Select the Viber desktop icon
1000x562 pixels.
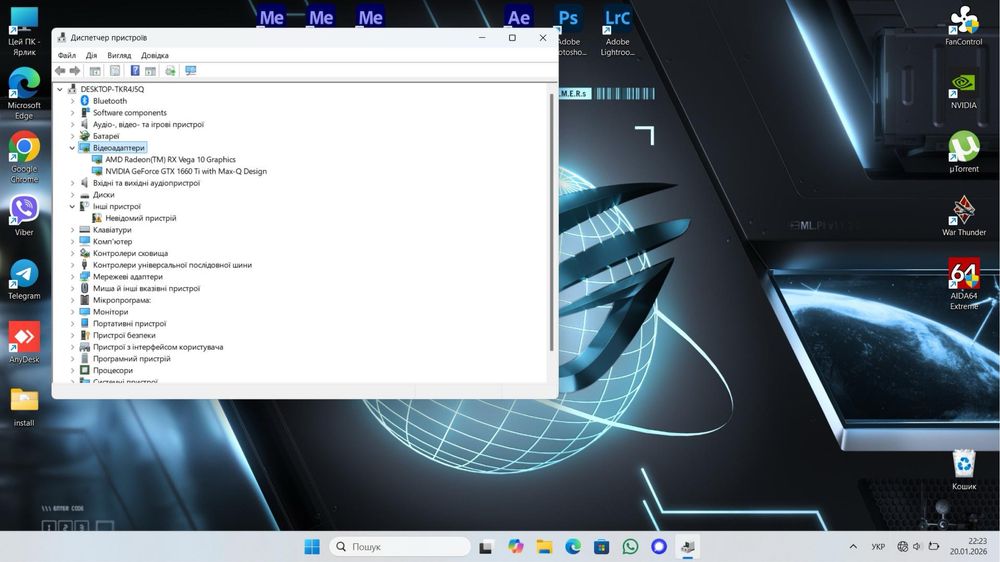tap(24, 216)
